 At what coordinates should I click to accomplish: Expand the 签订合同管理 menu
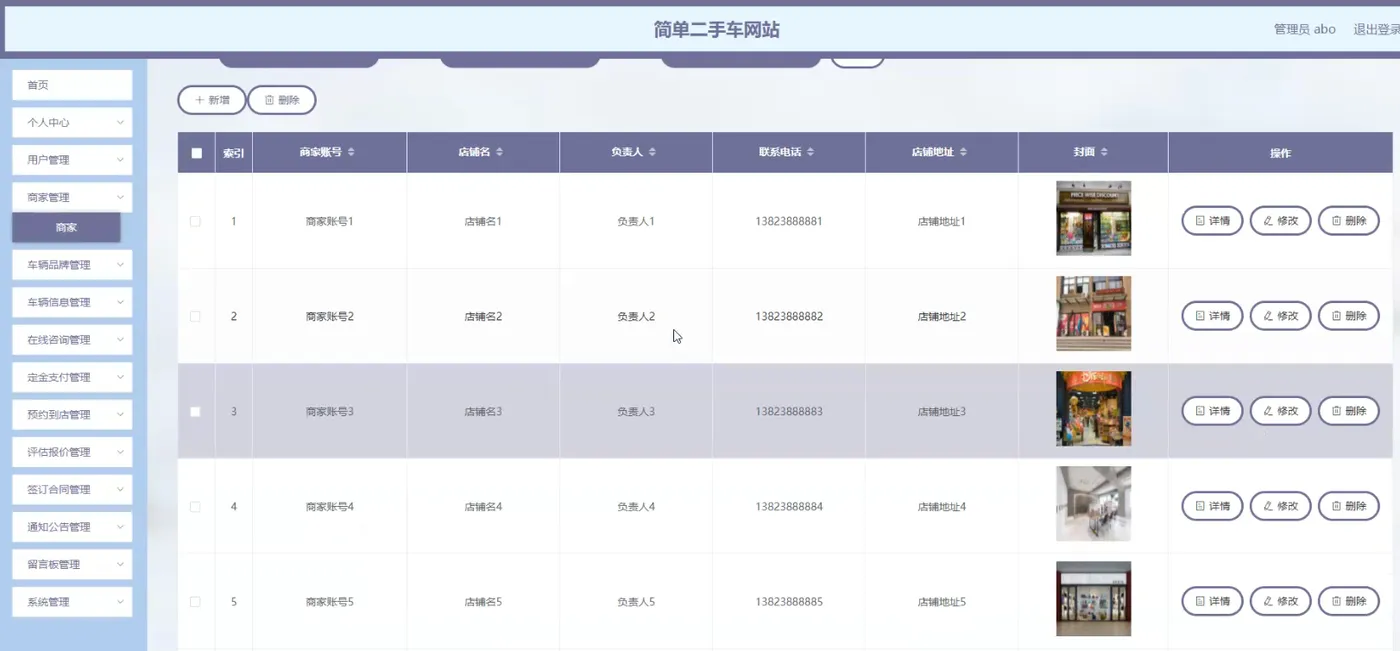tap(72, 490)
